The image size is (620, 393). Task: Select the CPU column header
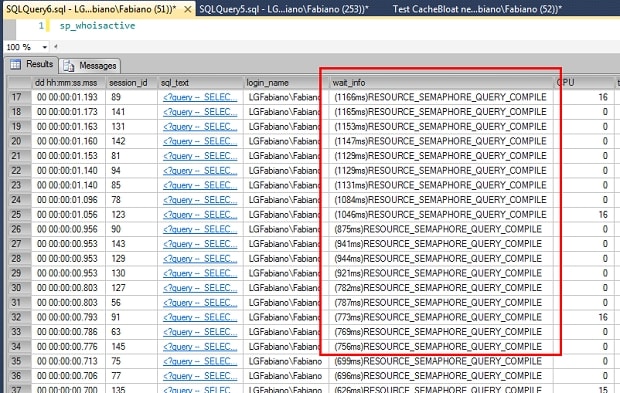point(583,83)
